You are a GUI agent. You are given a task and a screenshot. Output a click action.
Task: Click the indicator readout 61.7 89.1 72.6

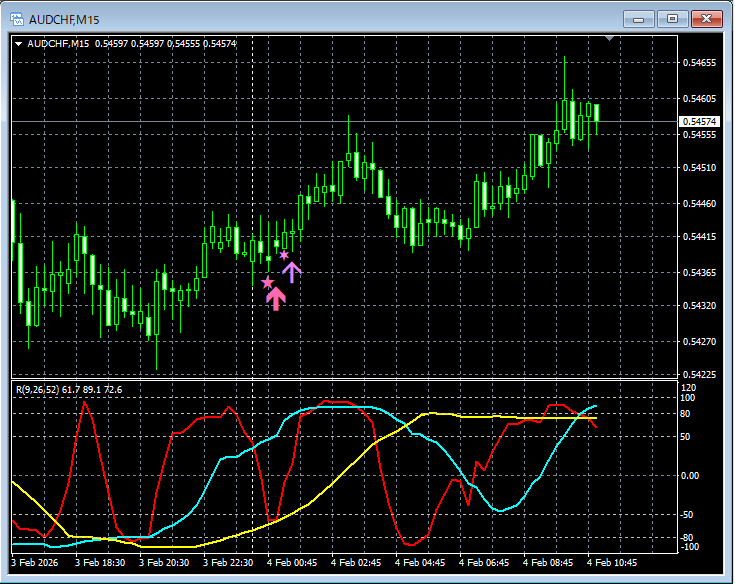[92, 389]
